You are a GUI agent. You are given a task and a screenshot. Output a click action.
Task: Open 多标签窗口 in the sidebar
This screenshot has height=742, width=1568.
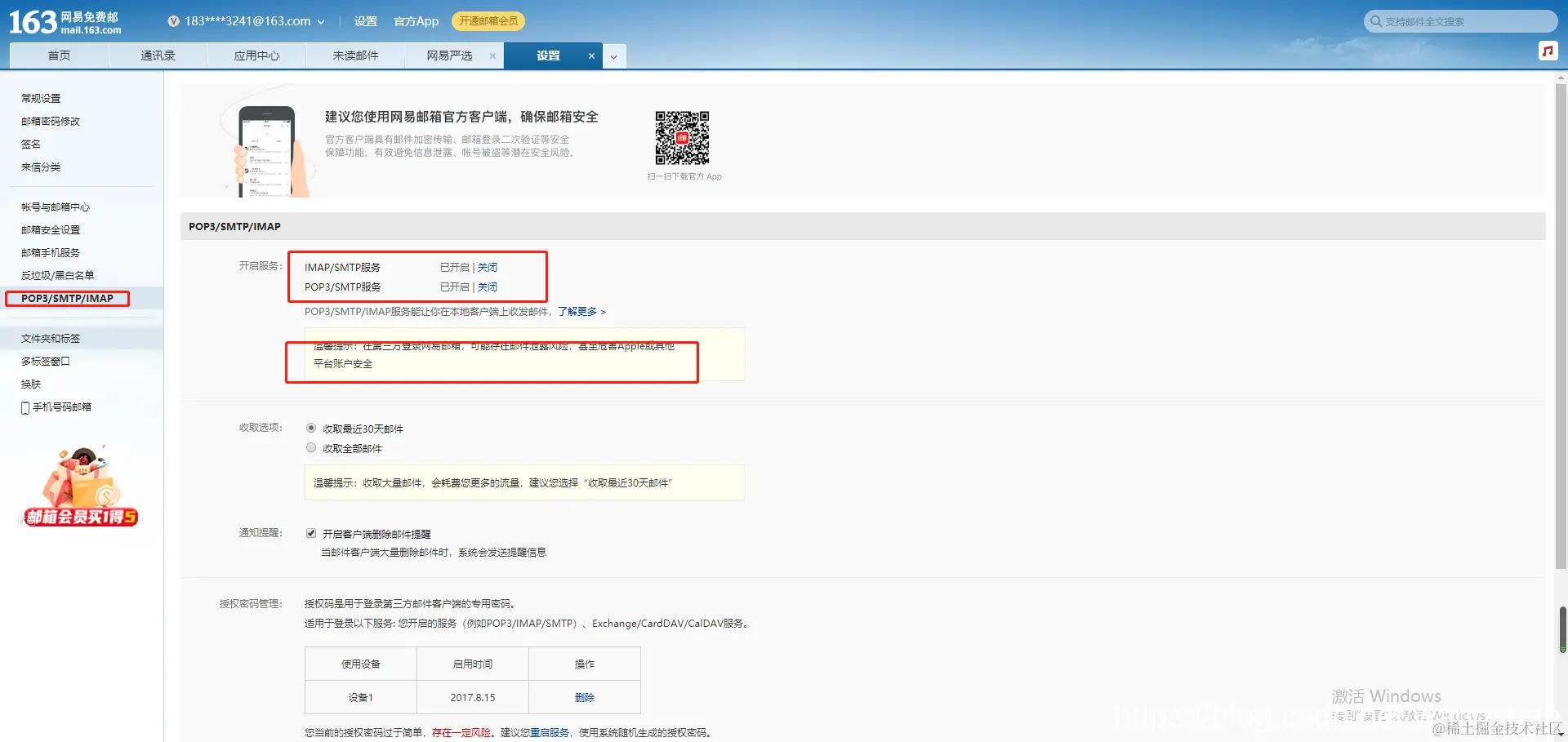tap(46, 362)
